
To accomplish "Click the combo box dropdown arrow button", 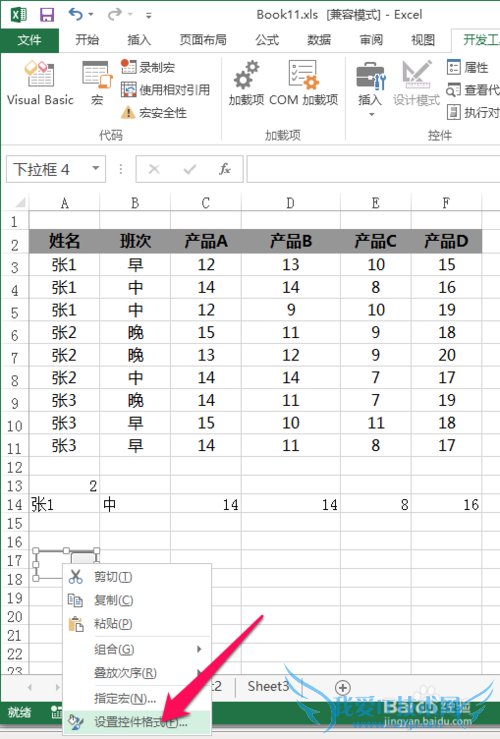I will [x=83, y=558].
